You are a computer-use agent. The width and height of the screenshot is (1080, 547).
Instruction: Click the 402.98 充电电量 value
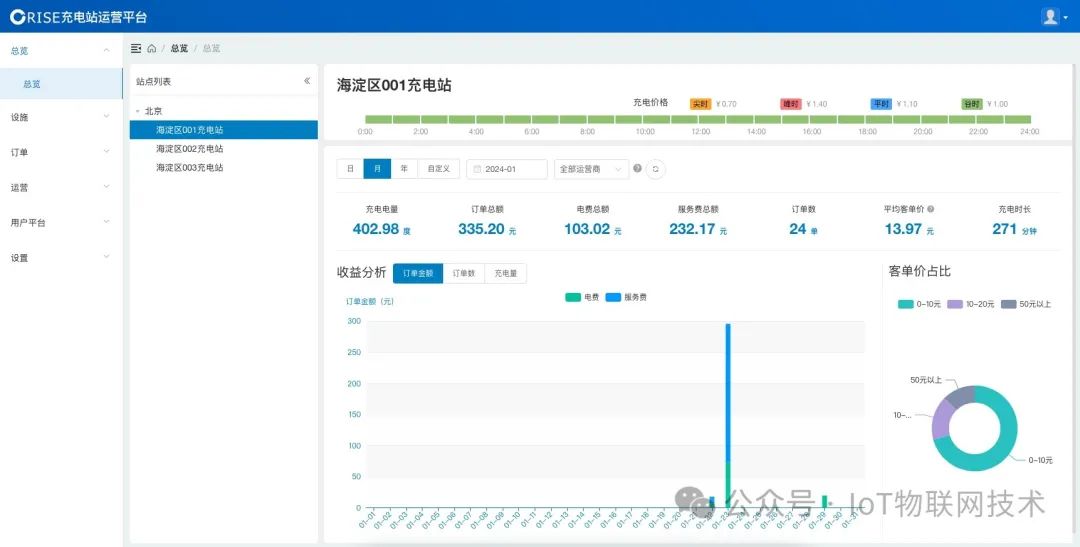(376, 229)
